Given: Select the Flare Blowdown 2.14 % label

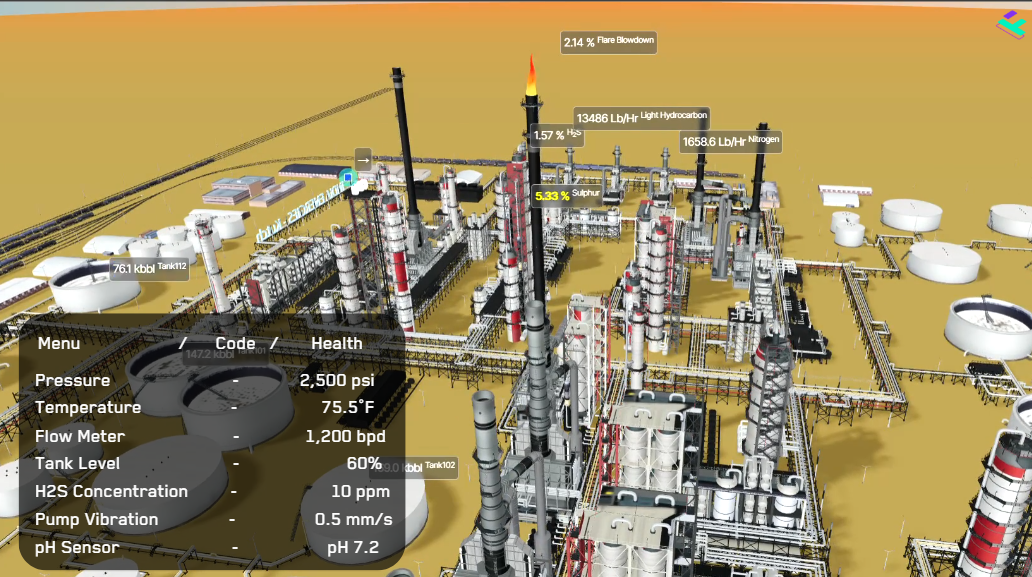Looking at the screenshot, I should click(608, 42).
